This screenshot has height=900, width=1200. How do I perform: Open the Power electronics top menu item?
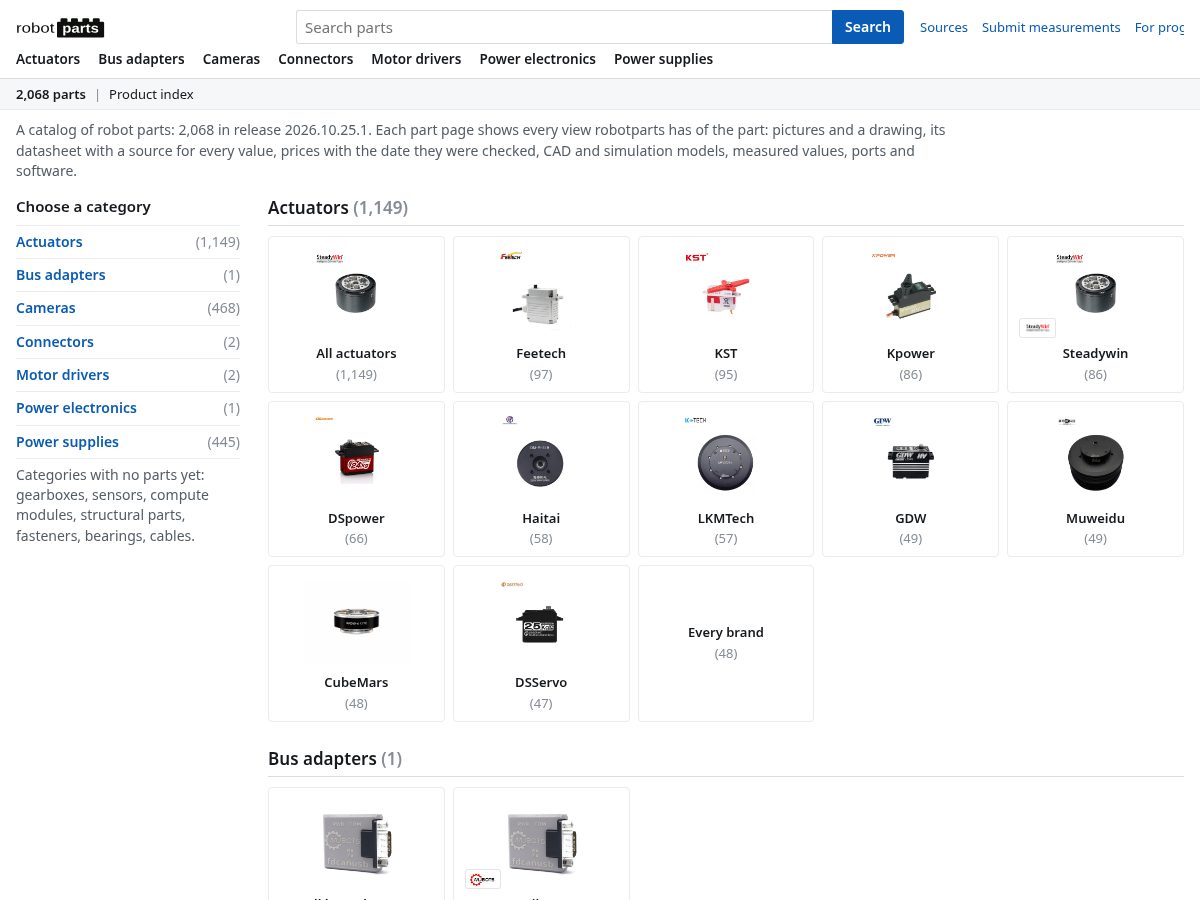click(538, 59)
